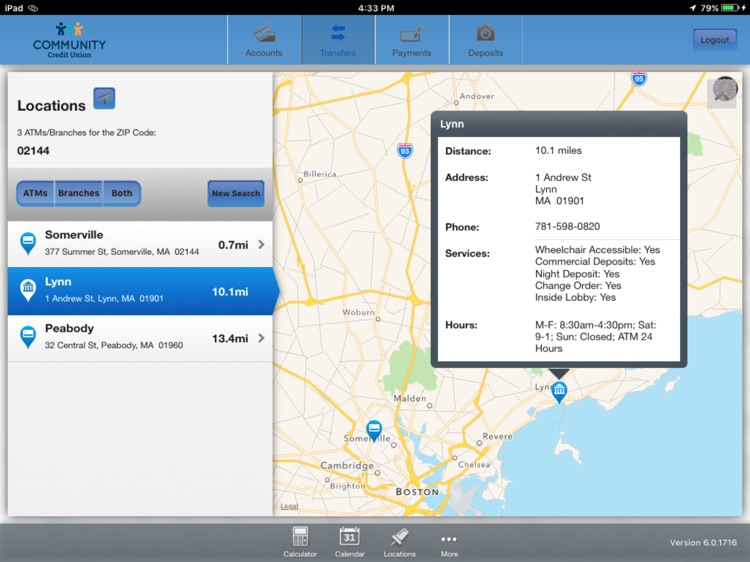Tap the Somerville ATM pin in list
This screenshot has width=750, height=562.
[x=28, y=243]
